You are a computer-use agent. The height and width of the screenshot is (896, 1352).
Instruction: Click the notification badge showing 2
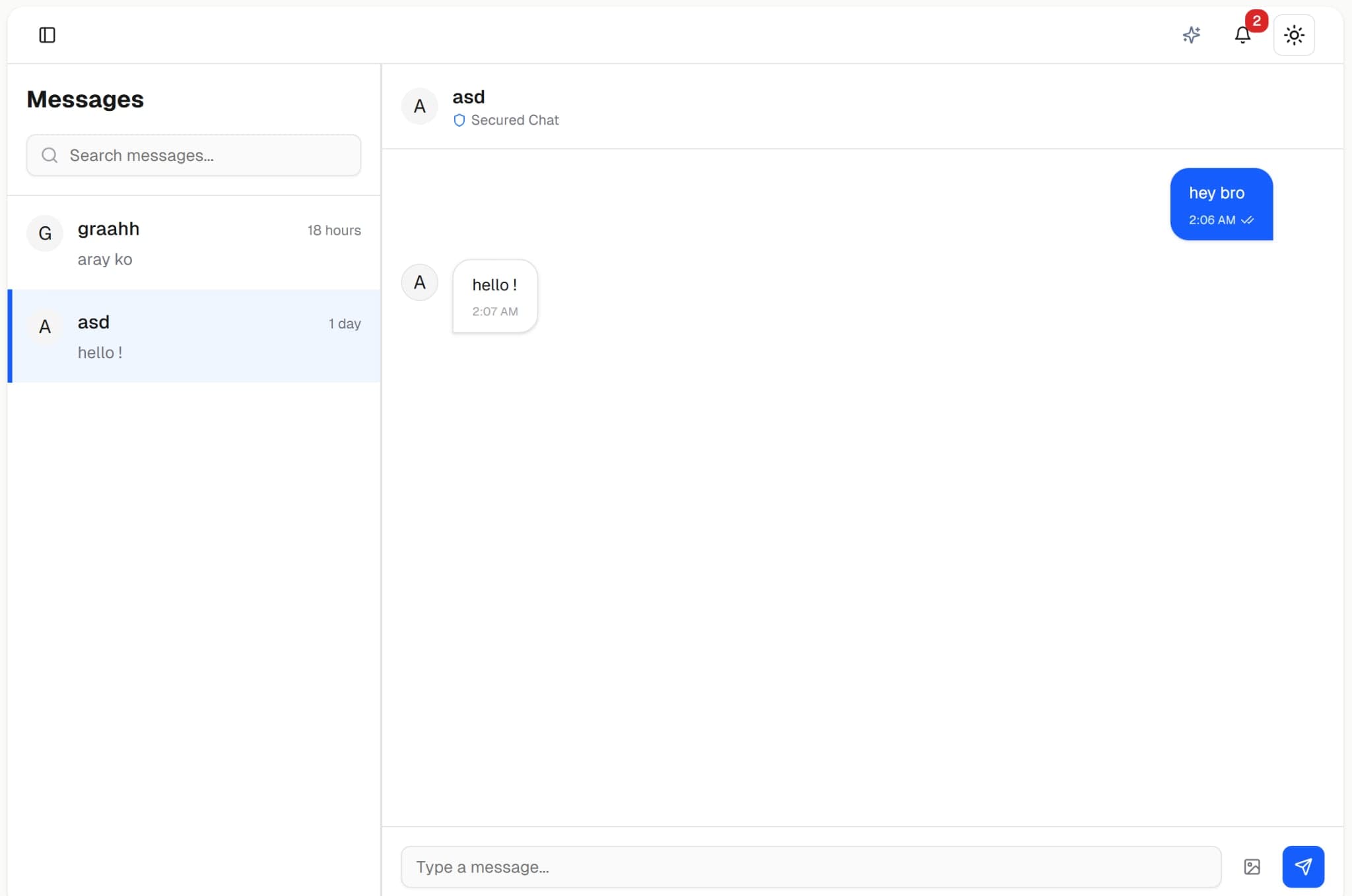pyautogui.click(x=1256, y=20)
